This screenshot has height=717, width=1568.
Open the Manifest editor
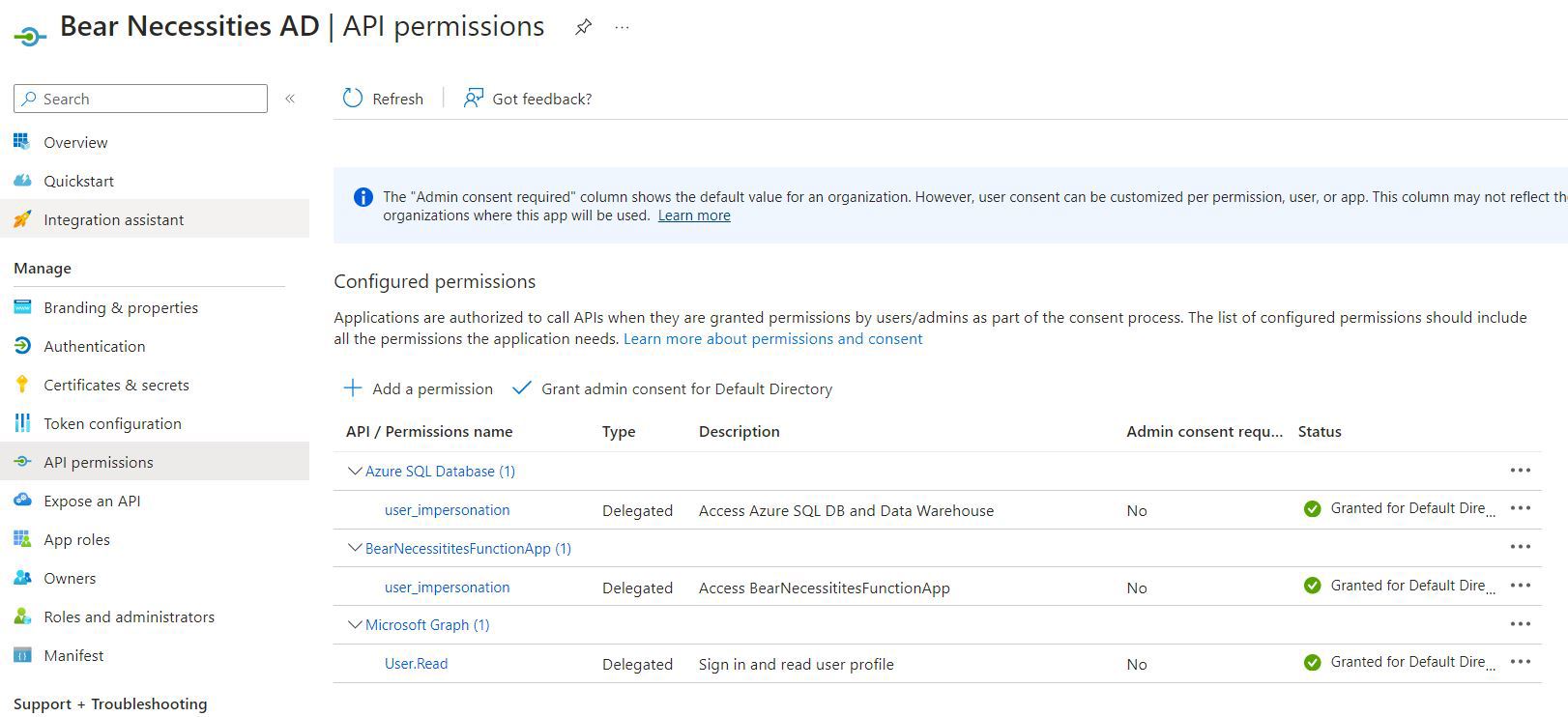click(73, 655)
